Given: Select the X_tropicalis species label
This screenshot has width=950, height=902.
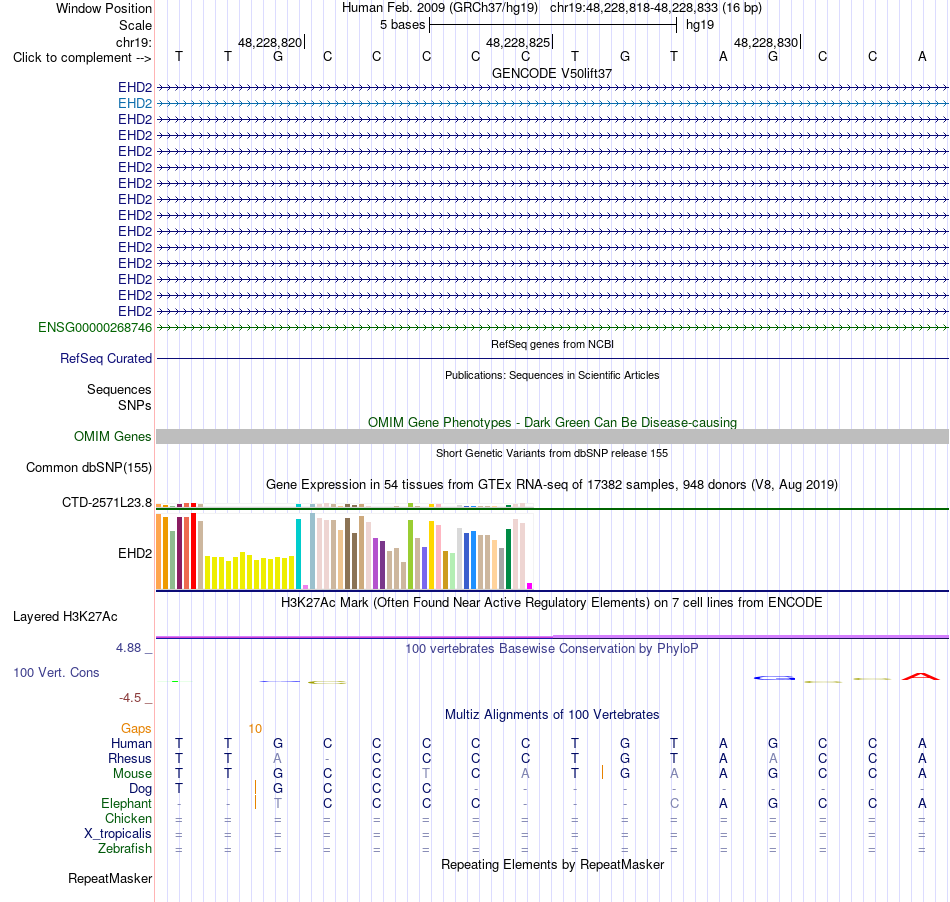Looking at the screenshot, I should click(x=118, y=834).
